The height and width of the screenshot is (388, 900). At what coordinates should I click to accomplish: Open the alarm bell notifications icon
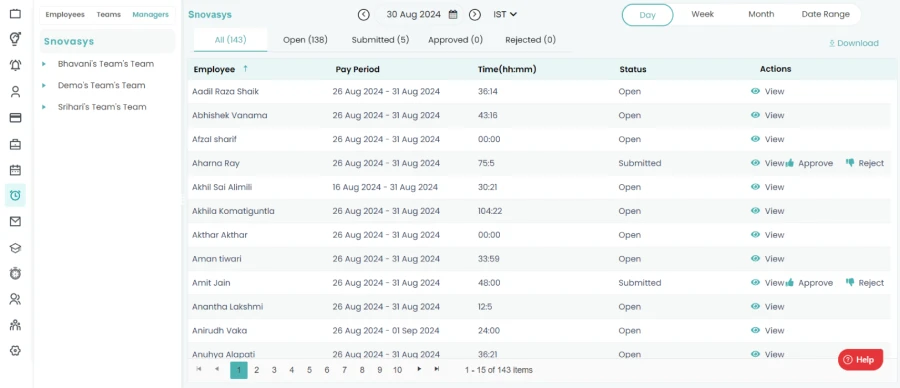click(15, 65)
